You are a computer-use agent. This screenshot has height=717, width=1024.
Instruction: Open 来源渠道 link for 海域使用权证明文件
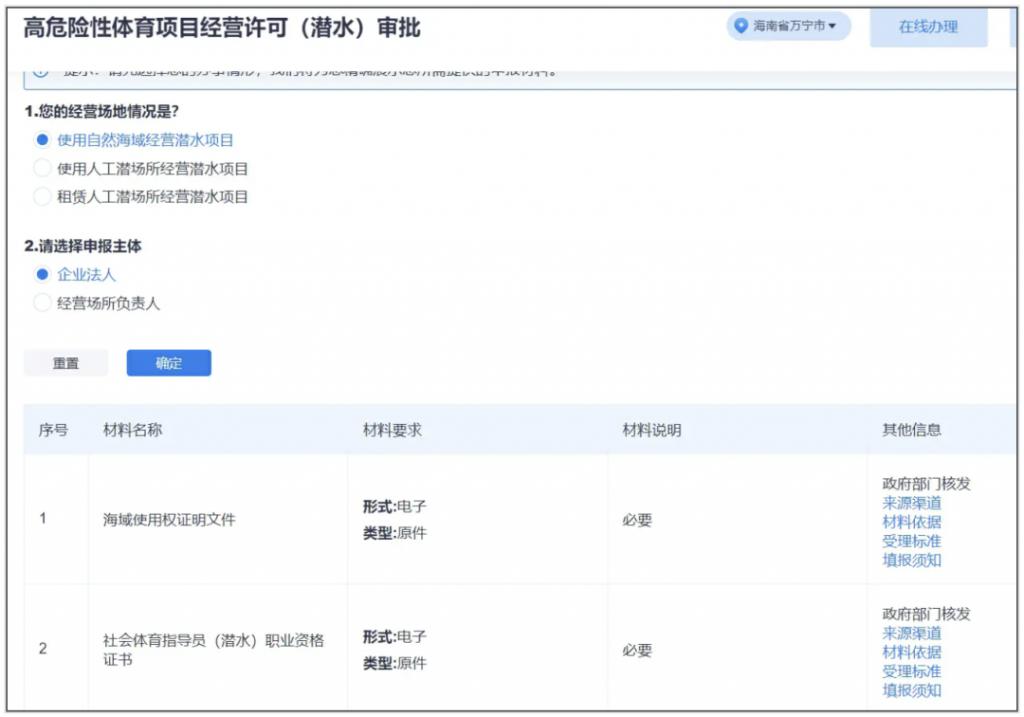911,503
